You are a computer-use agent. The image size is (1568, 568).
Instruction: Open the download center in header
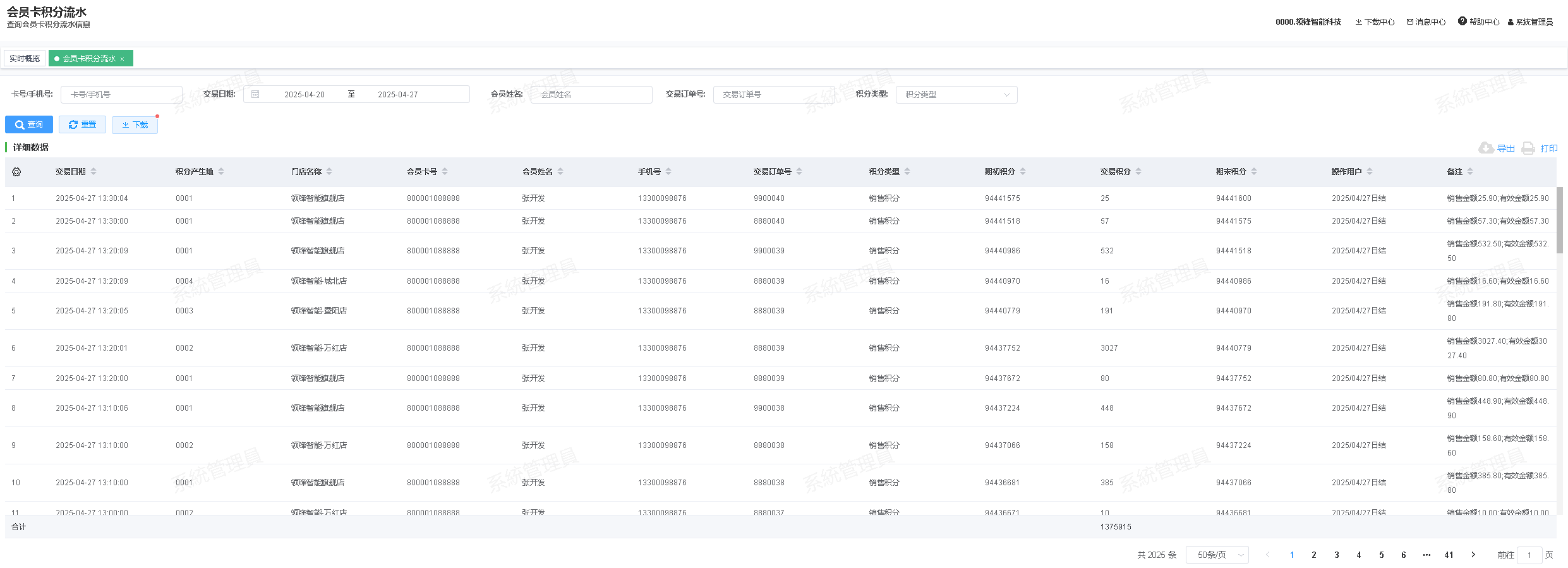pyautogui.click(x=1375, y=22)
